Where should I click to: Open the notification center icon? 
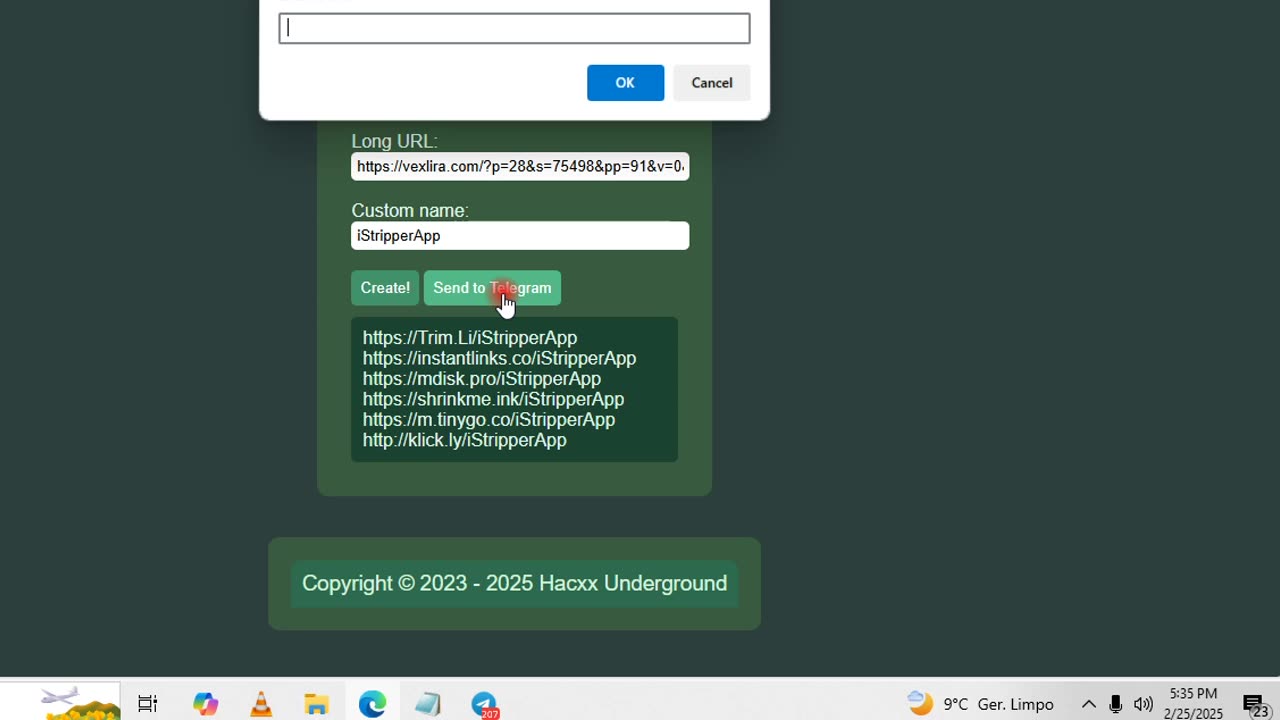(1255, 705)
